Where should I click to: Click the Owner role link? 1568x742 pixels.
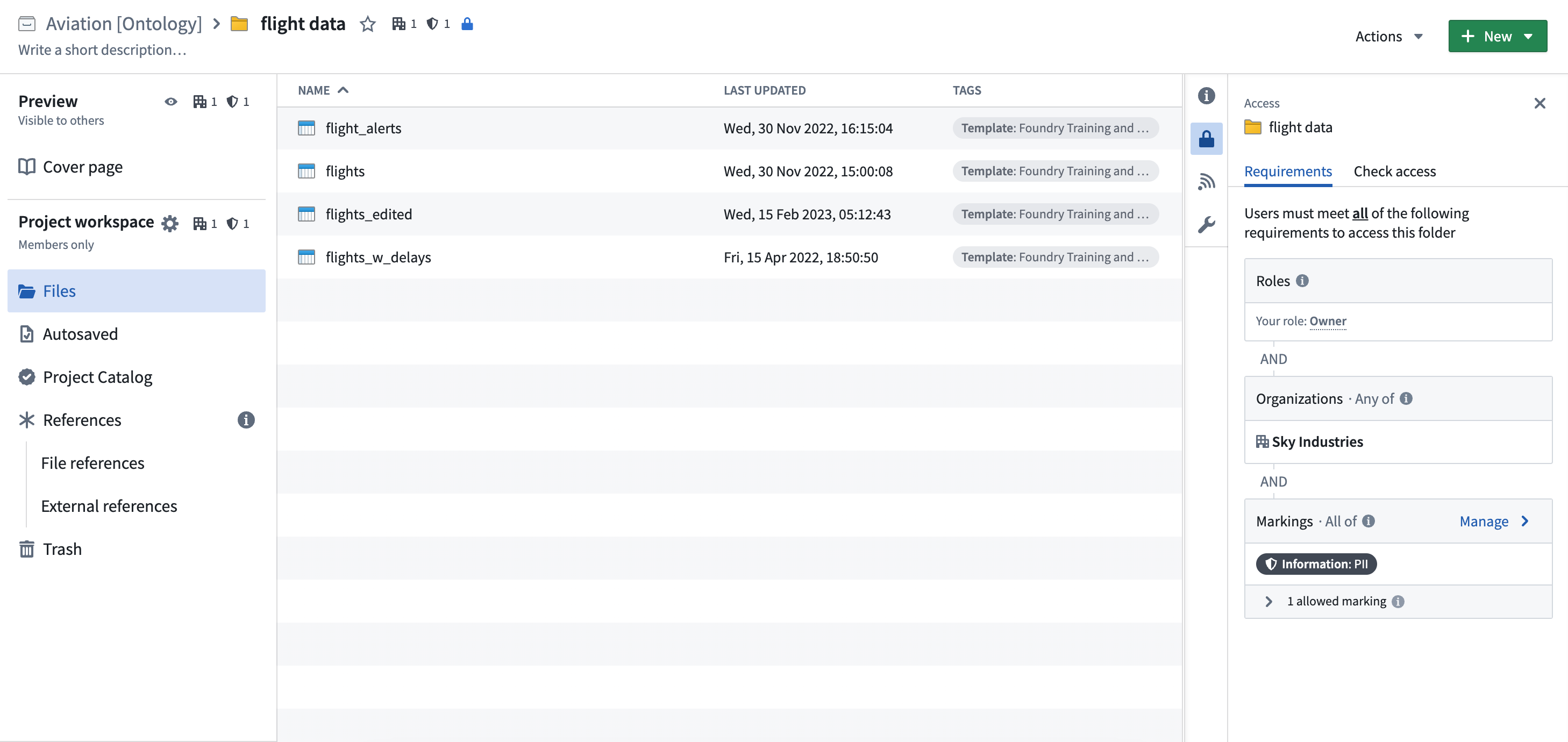(1328, 320)
